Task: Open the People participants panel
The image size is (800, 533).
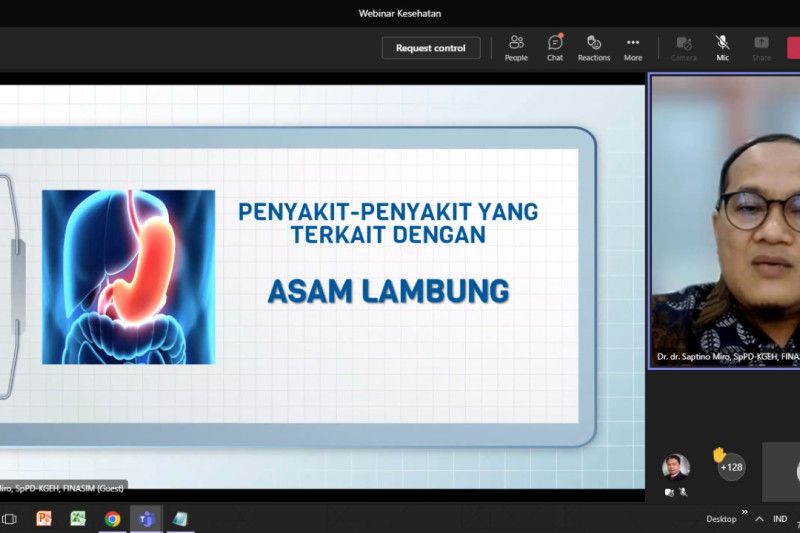Action: 516,47
